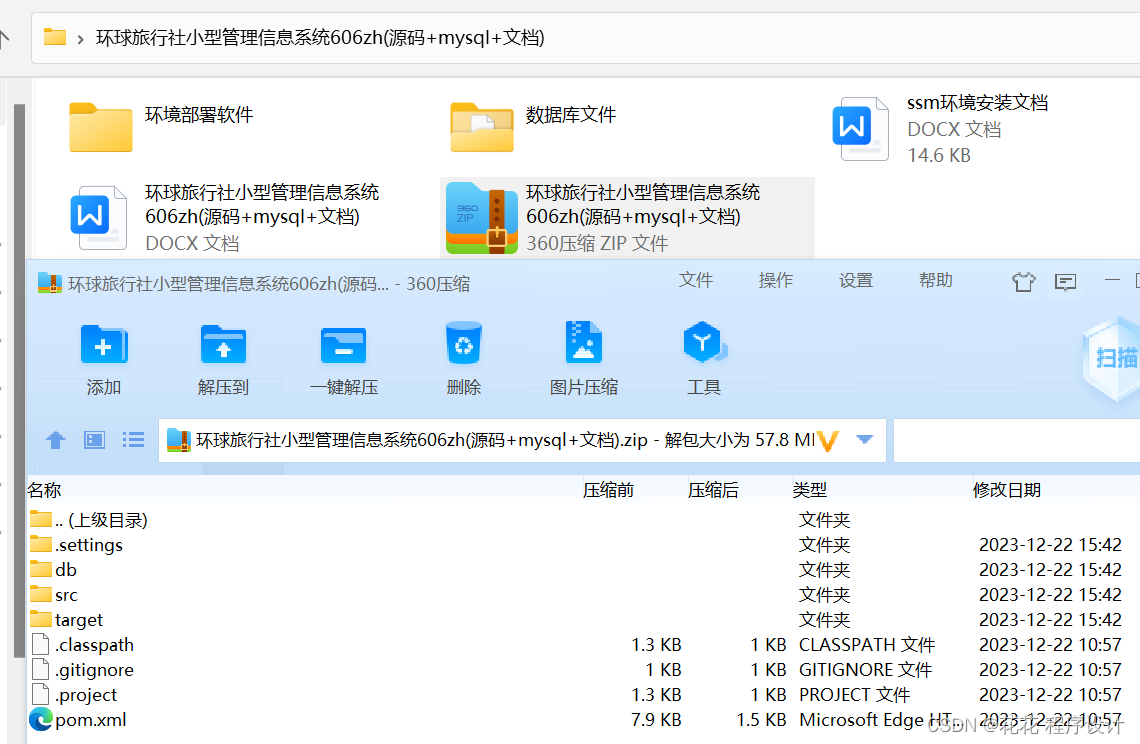Screen dimensions: 1140x744
Task: Click the 7.9 KB size cell of pom.xml
Action: 656,720
